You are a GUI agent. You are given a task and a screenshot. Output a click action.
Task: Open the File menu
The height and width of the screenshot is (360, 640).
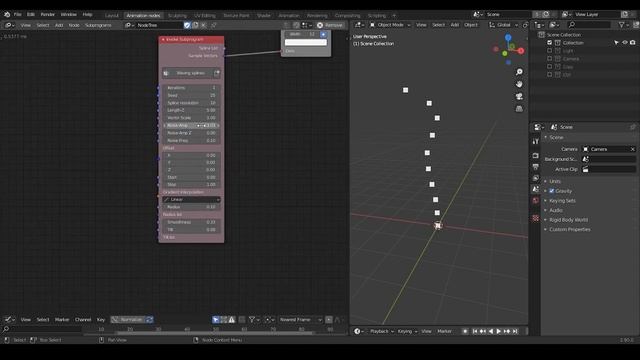18,14
